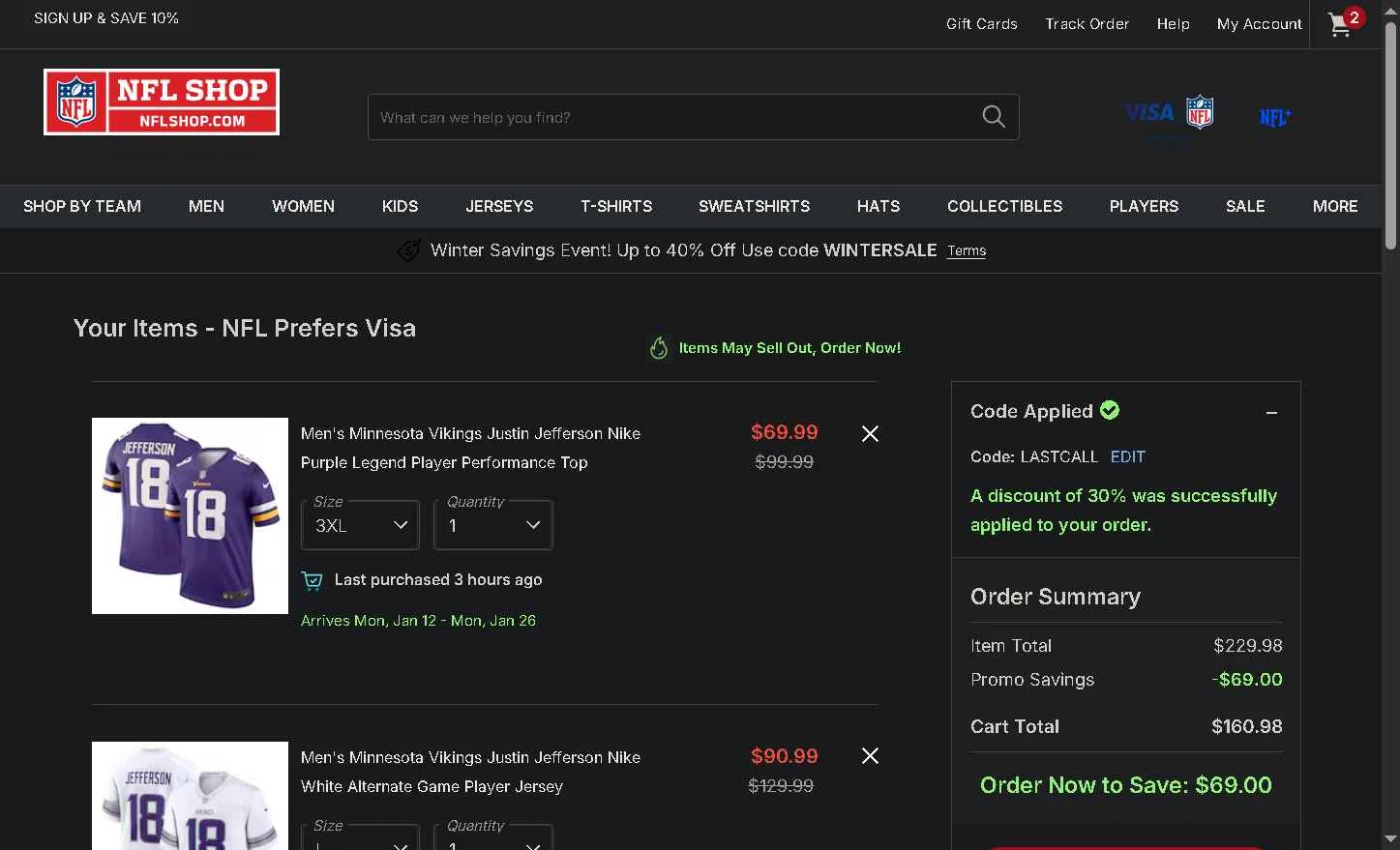Remove the Purple Legend Top from cart
The image size is (1400, 850).
[x=870, y=434]
